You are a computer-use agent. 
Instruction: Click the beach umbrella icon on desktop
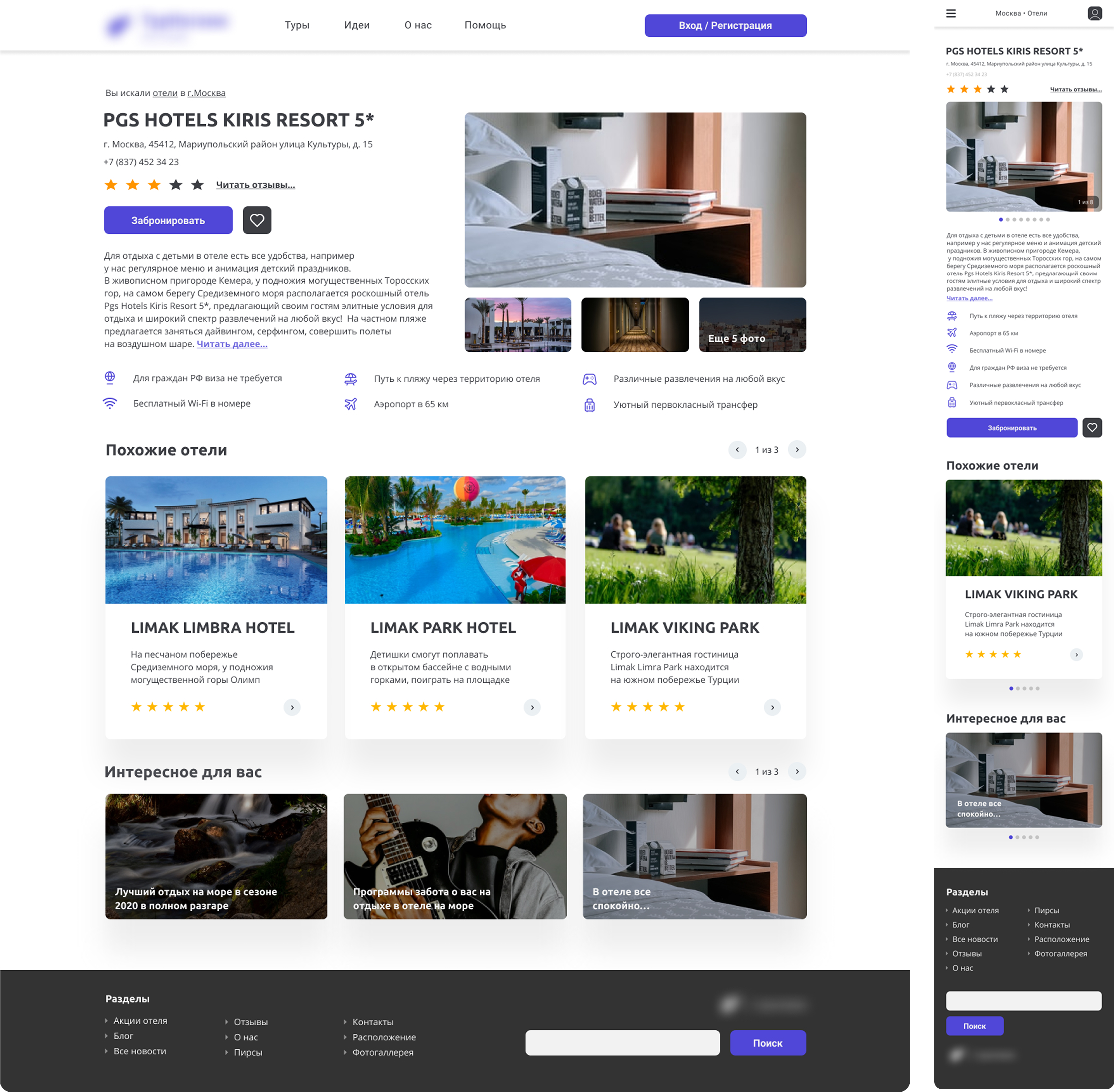[x=351, y=378]
